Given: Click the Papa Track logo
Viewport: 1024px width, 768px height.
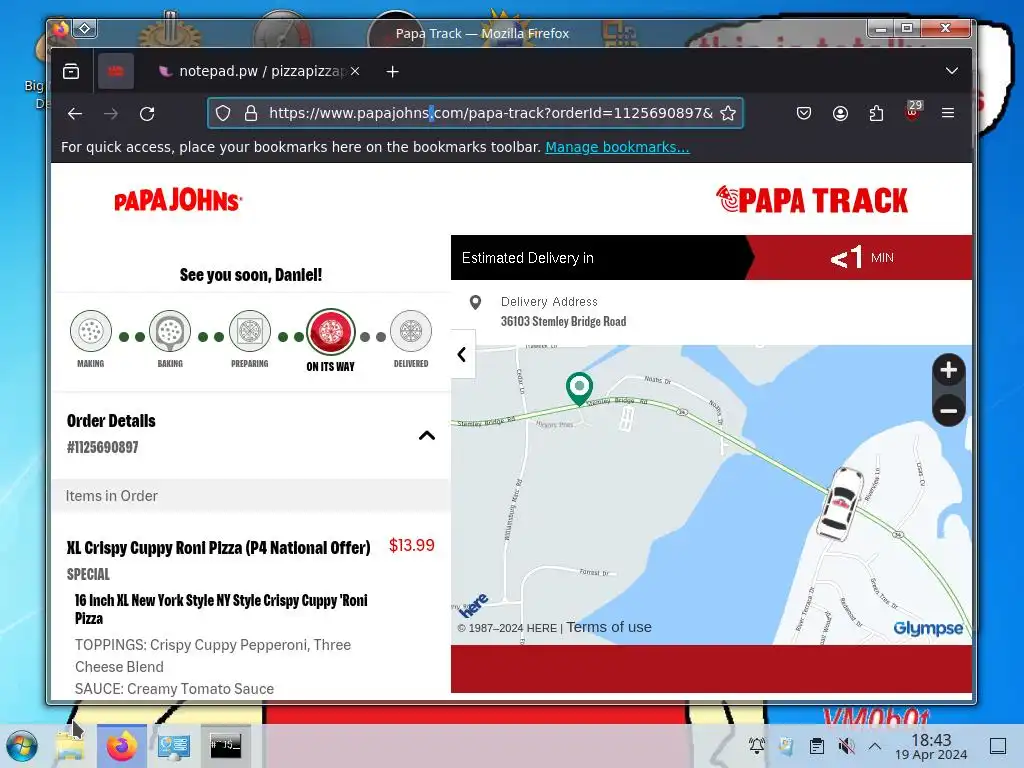Looking at the screenshot, I should (812, 200).
